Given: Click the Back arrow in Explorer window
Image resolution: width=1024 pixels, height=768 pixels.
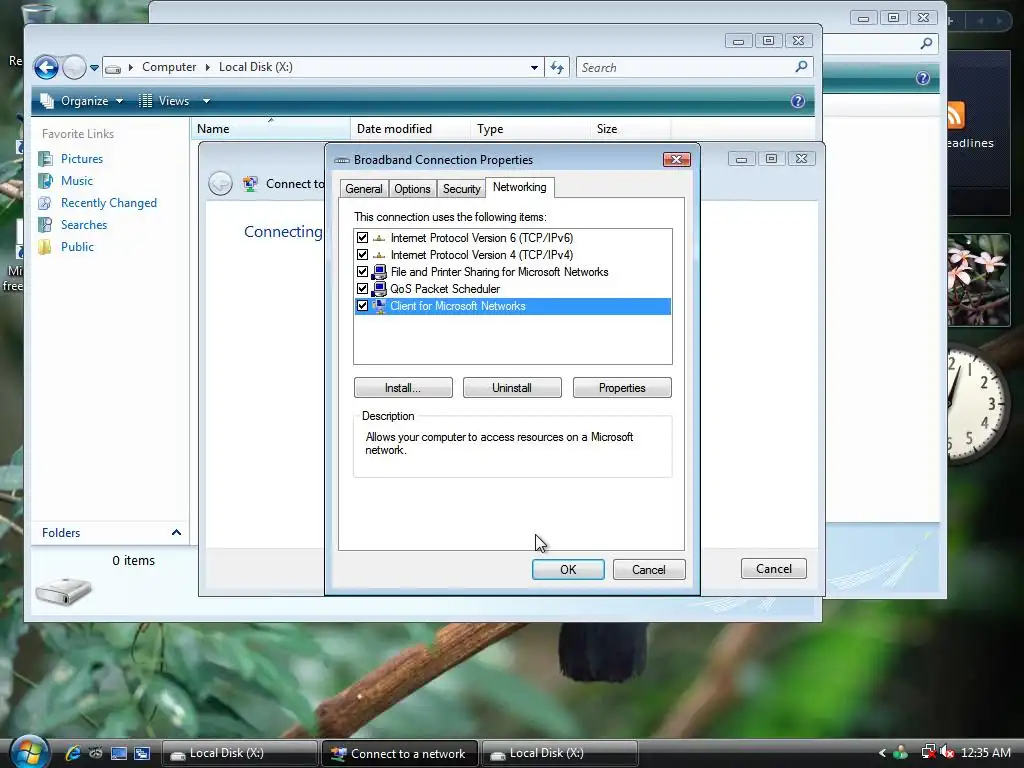Looking at the screenshot, I should coord(46,67).
